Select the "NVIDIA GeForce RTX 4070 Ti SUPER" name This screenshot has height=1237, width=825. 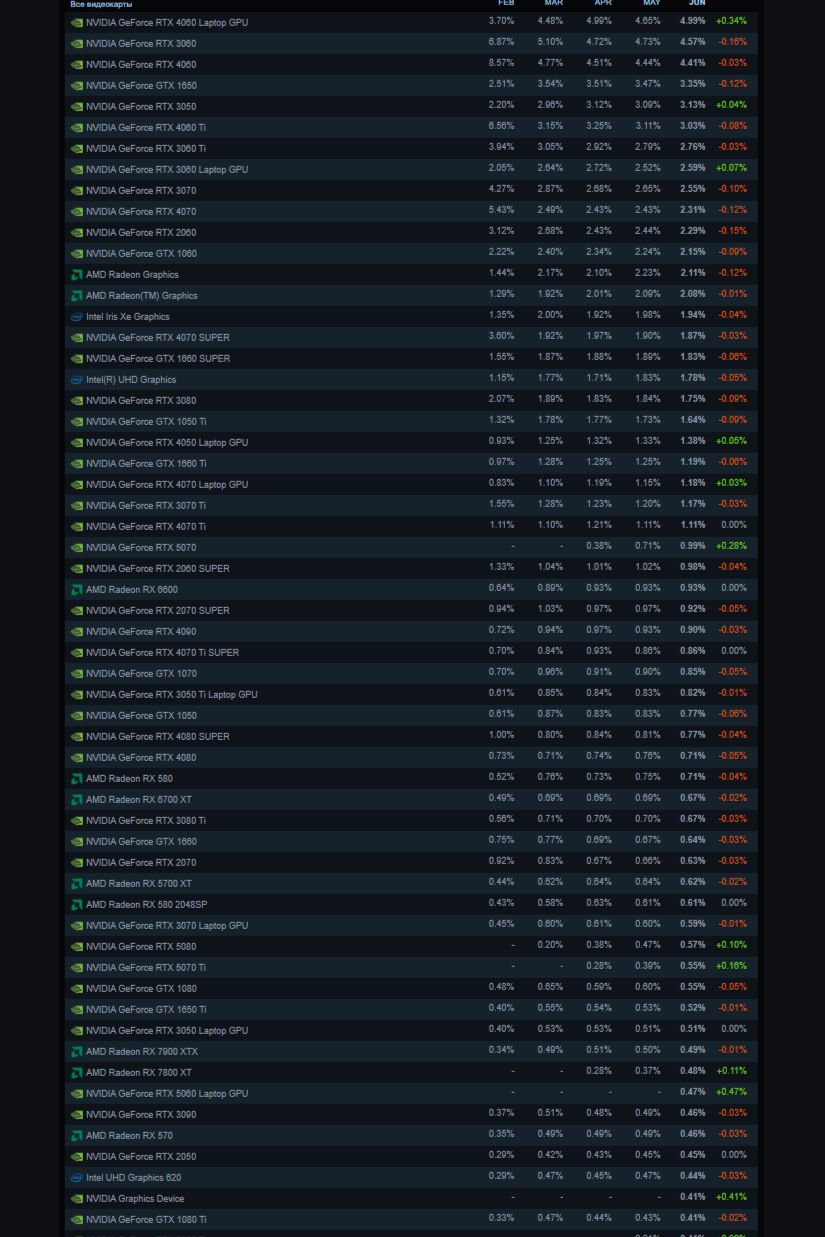[x=162, y=652]
